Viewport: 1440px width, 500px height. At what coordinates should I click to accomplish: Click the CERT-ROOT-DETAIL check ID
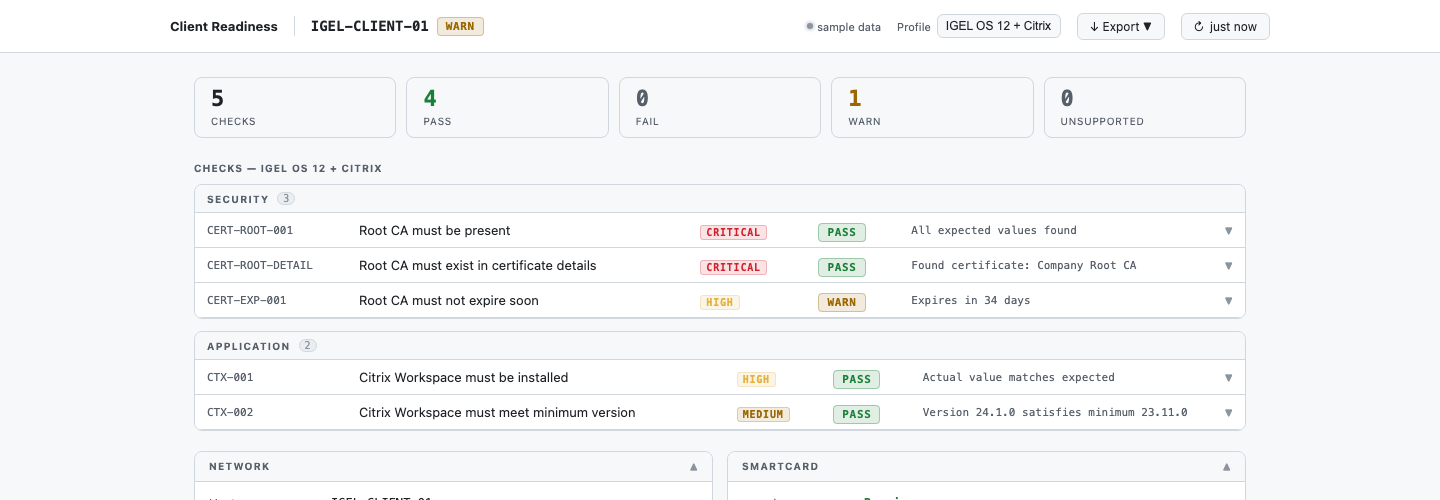pyautogui.click(x=260, y=266)
